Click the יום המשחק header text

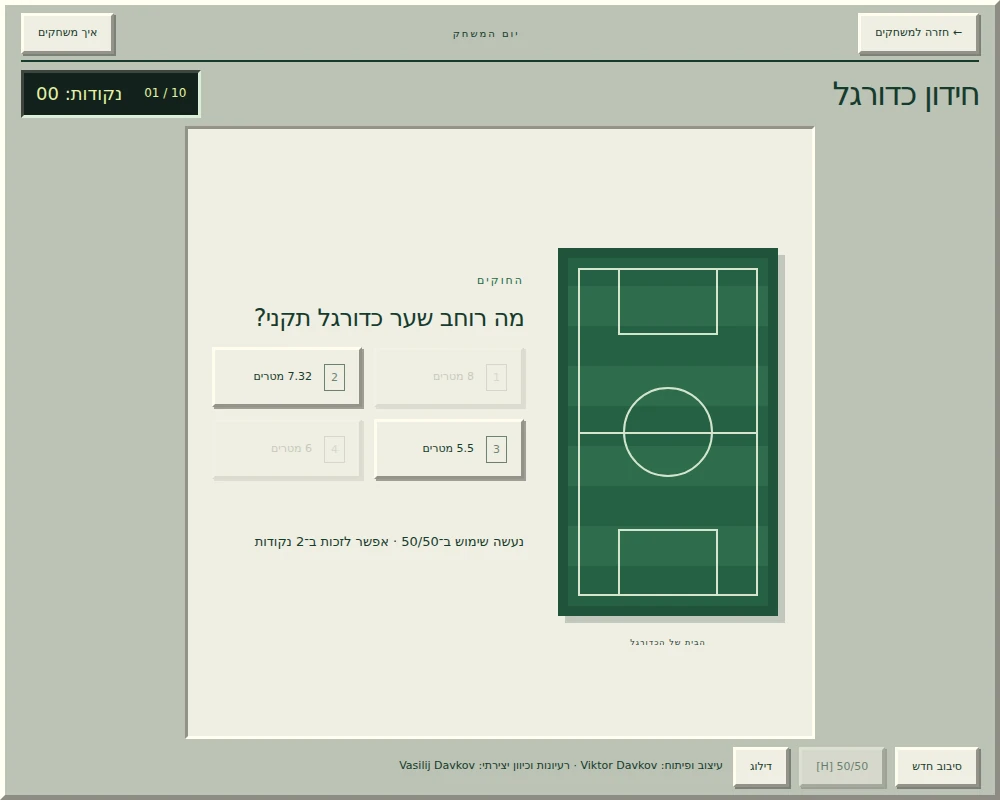486,34
